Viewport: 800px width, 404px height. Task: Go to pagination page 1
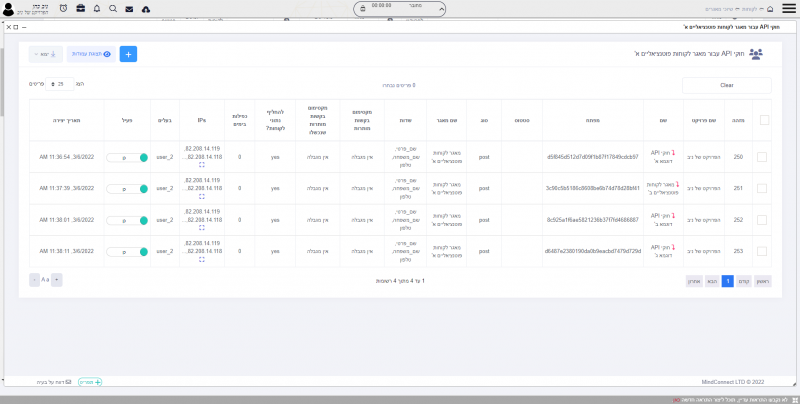pos(728,281)
